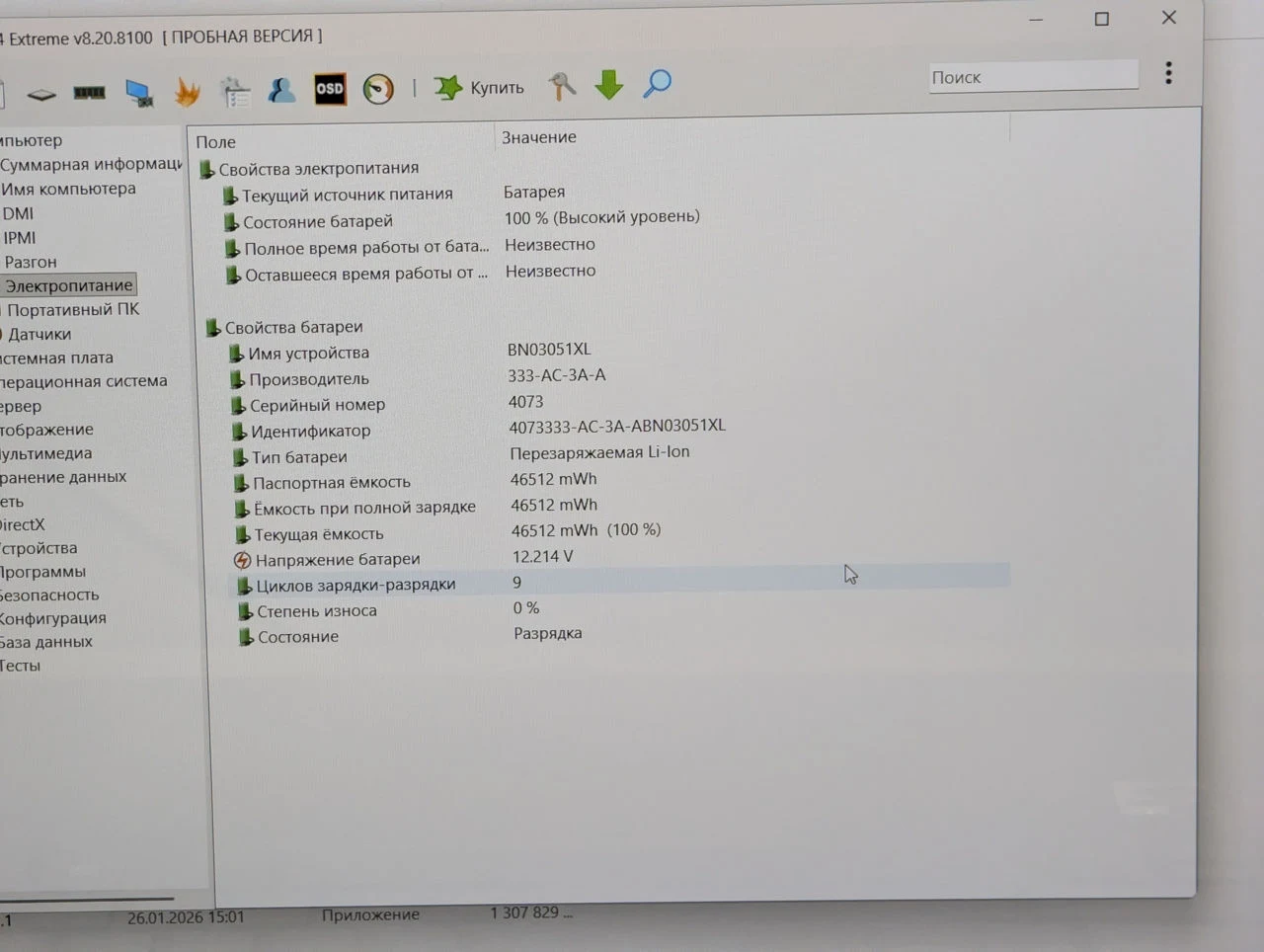
Task: Click the green download arrow icon
Action: tap(609, 85)
